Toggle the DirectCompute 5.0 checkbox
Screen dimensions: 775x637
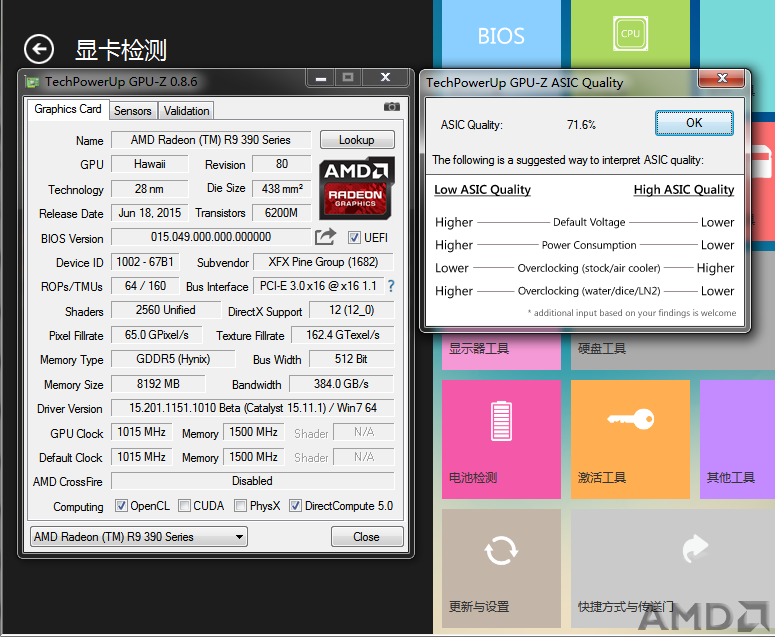pos(296,506)
